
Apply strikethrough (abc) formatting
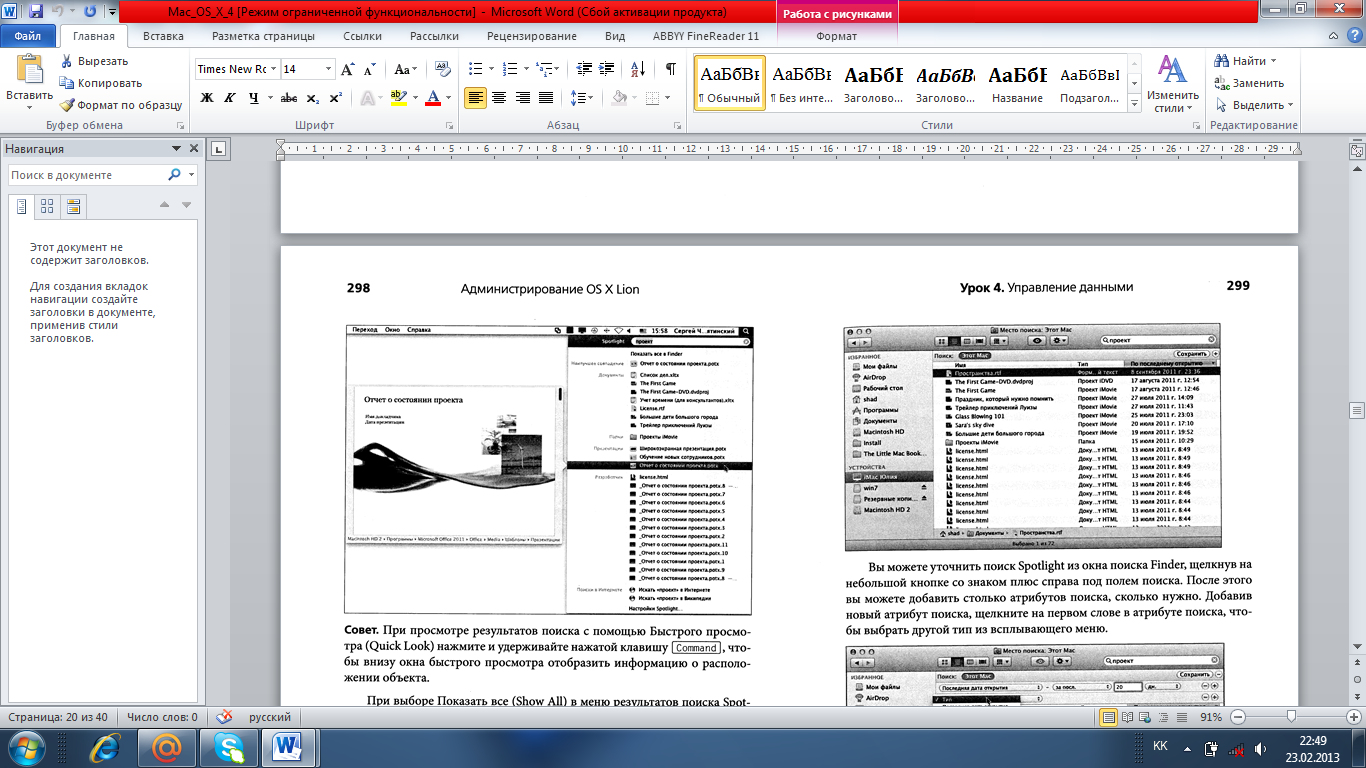pos(289,98)
